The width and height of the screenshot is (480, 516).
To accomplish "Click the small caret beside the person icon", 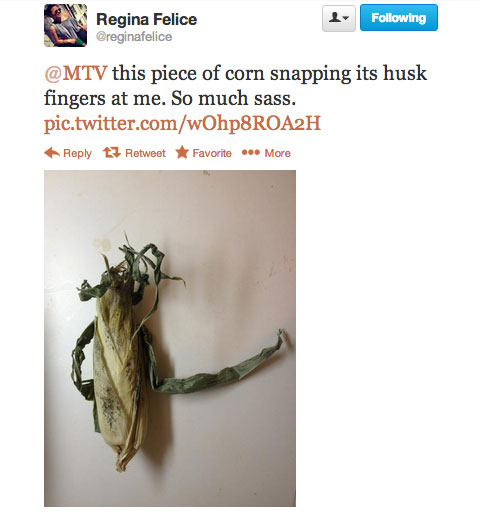I will (346, 18).
